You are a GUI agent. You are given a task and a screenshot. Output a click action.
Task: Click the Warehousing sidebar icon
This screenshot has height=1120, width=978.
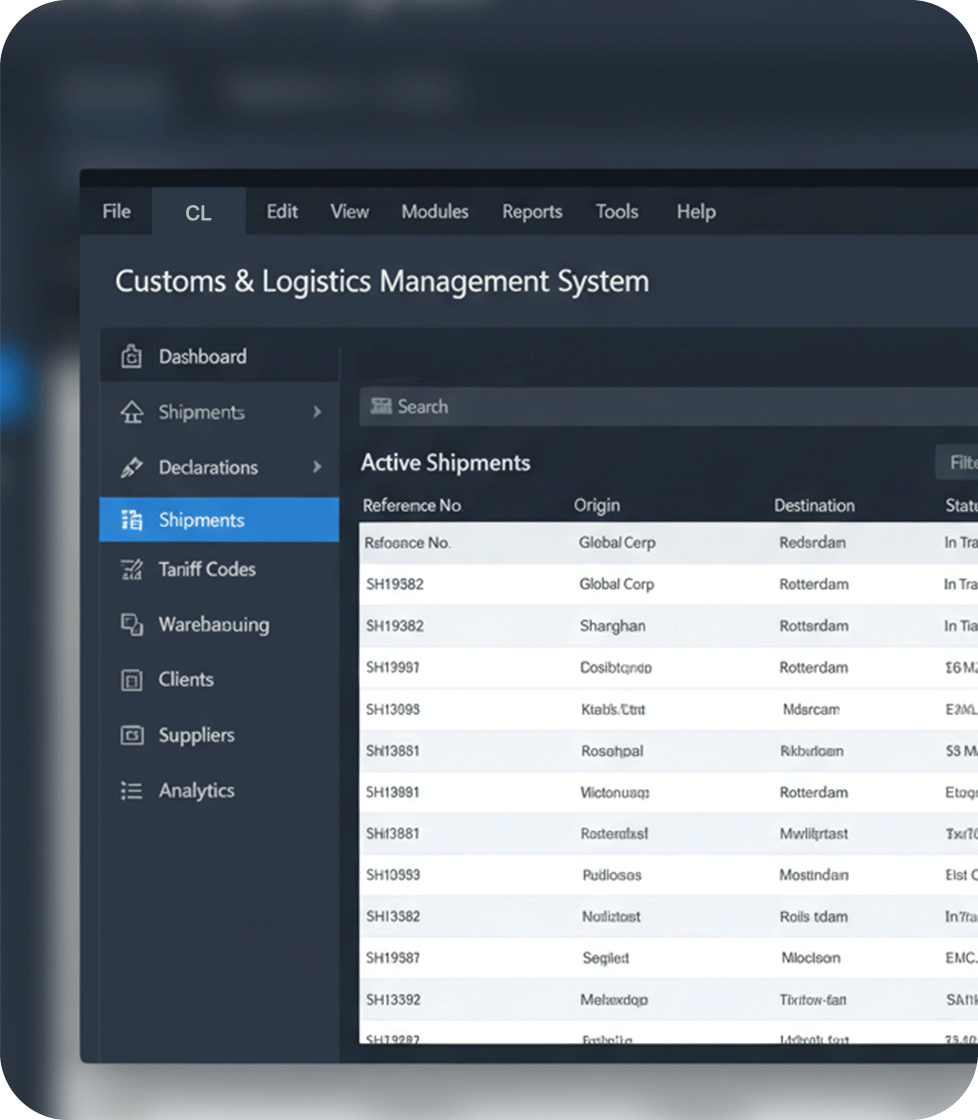(x=131, y=625)
